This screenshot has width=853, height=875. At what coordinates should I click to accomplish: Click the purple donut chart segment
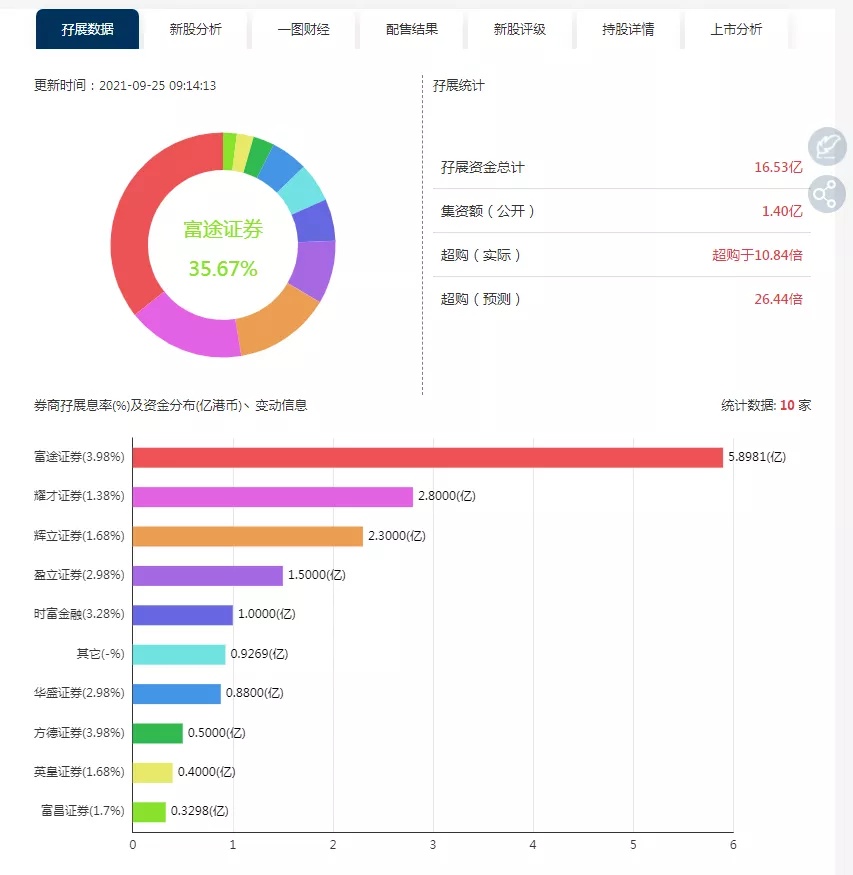tap(314, 270)
